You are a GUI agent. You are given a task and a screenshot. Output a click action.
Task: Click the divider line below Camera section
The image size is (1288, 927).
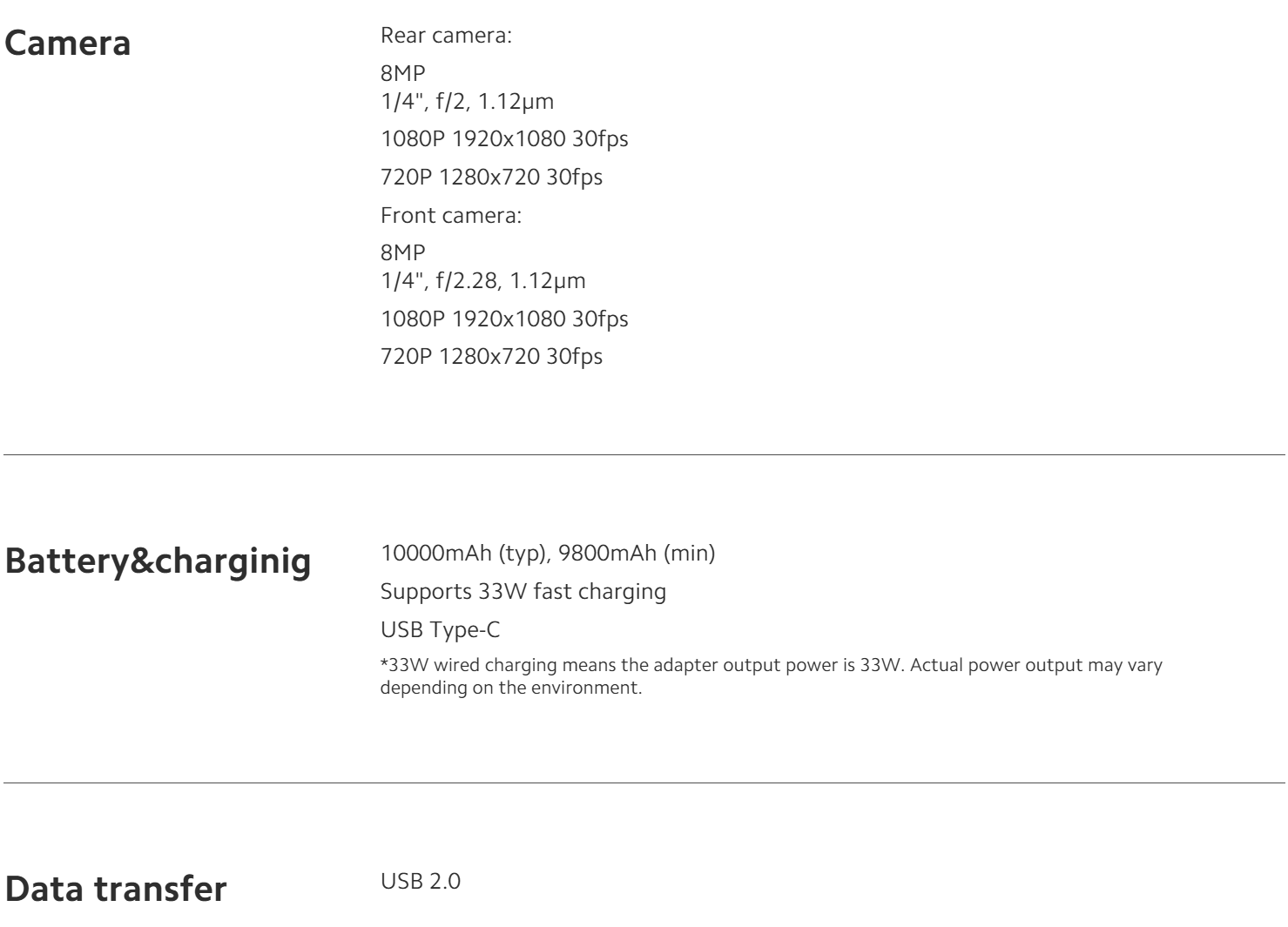tap(644, 454)
